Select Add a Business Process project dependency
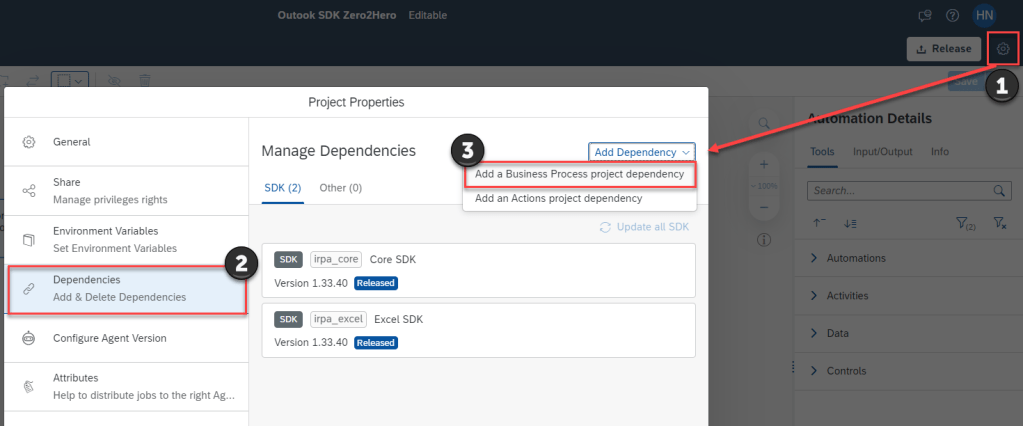This screenshot has width=1023, height=426. 579,174
